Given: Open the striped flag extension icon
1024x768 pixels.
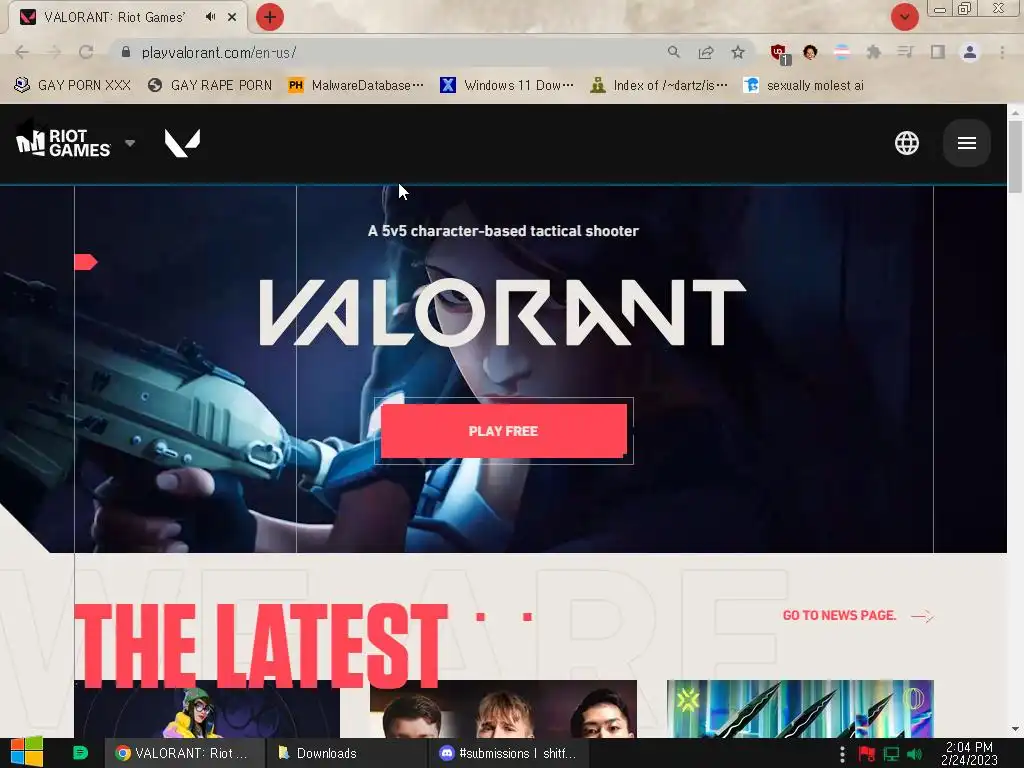Looking at the screenshot, I should click(842, 52).
